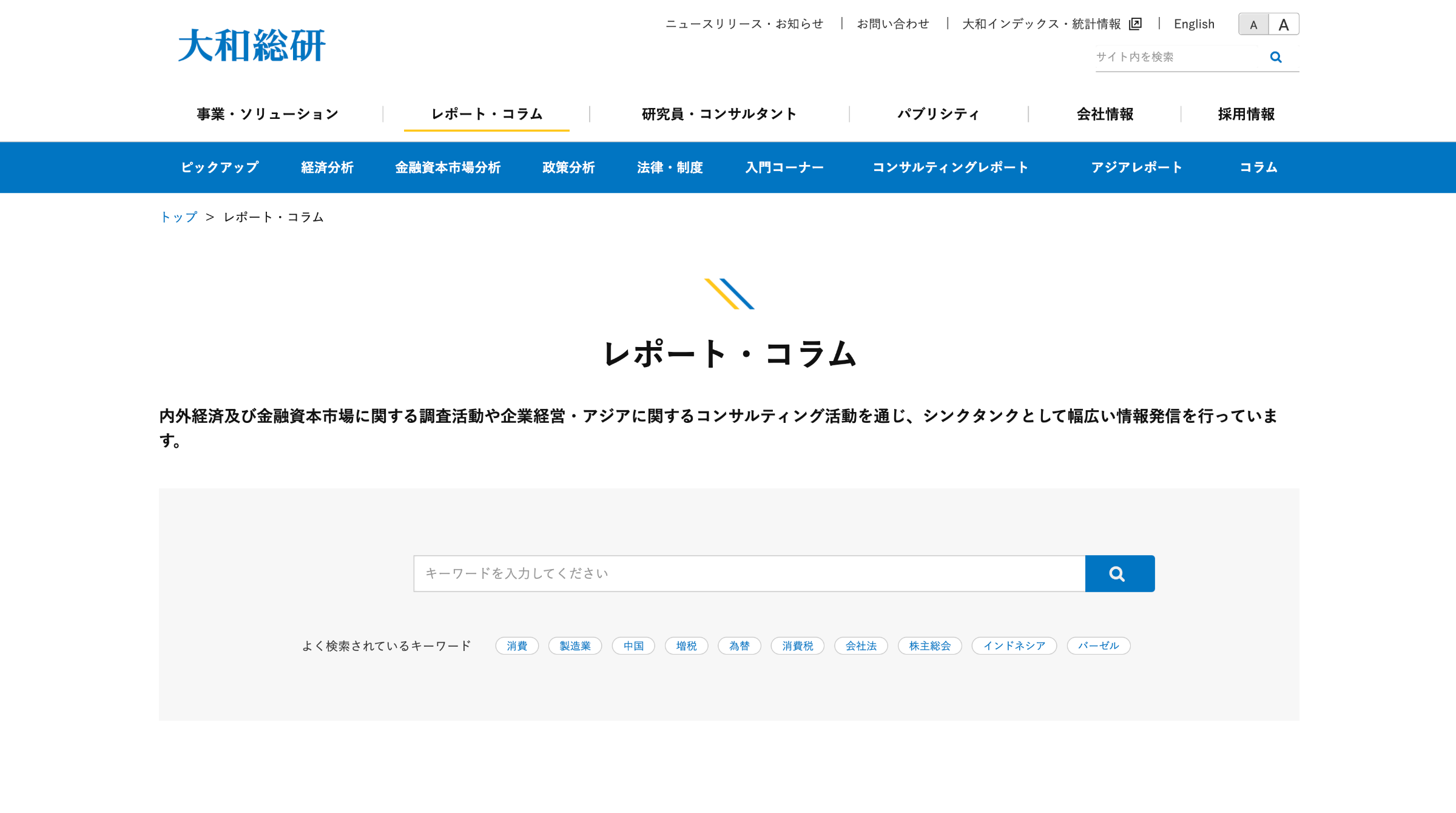
Task: Select the アジアレポート tab
Action: pos(1136,167)
